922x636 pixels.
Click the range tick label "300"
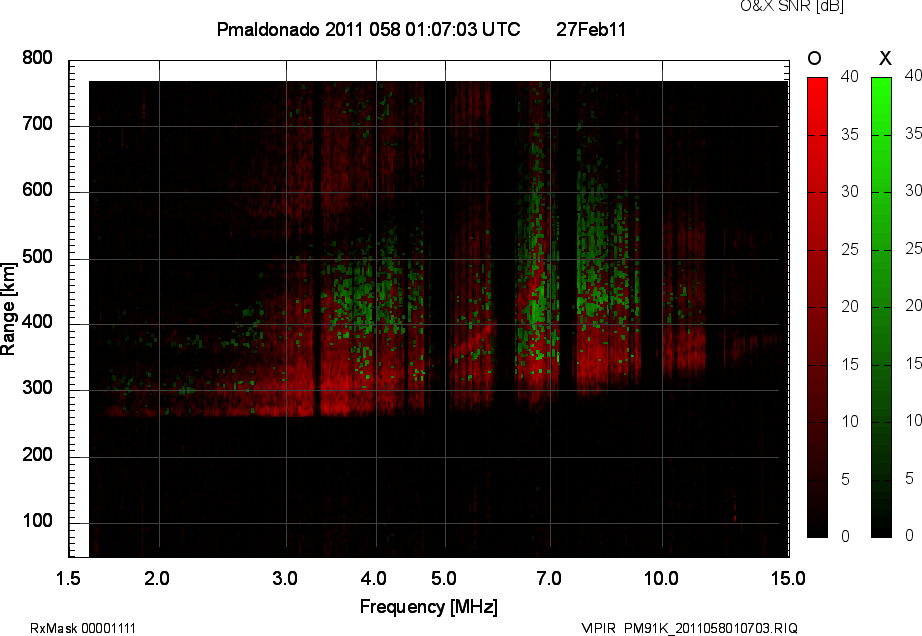coord(38,388)
